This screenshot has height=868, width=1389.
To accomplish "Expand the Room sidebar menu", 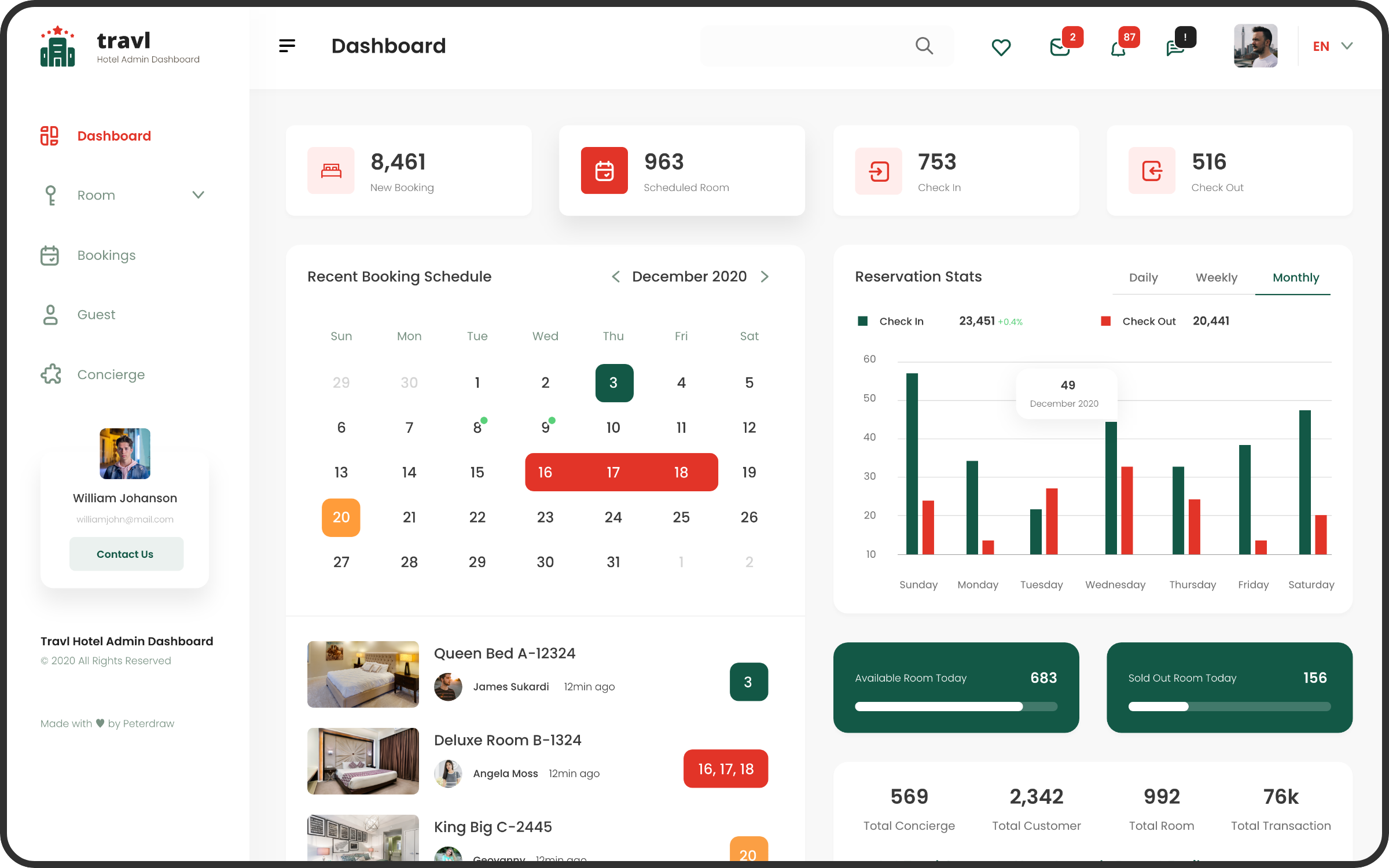I will click(198, 195).
